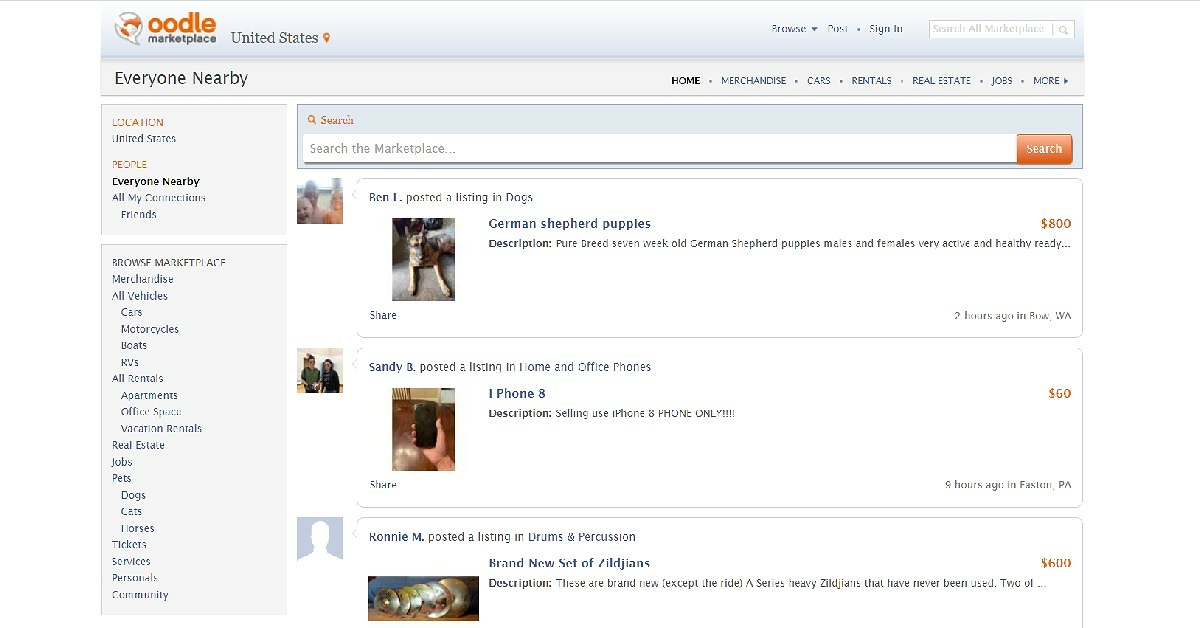Share the German shepherd puppies listing
The image size is (1200, 628).
click(383, 315)
